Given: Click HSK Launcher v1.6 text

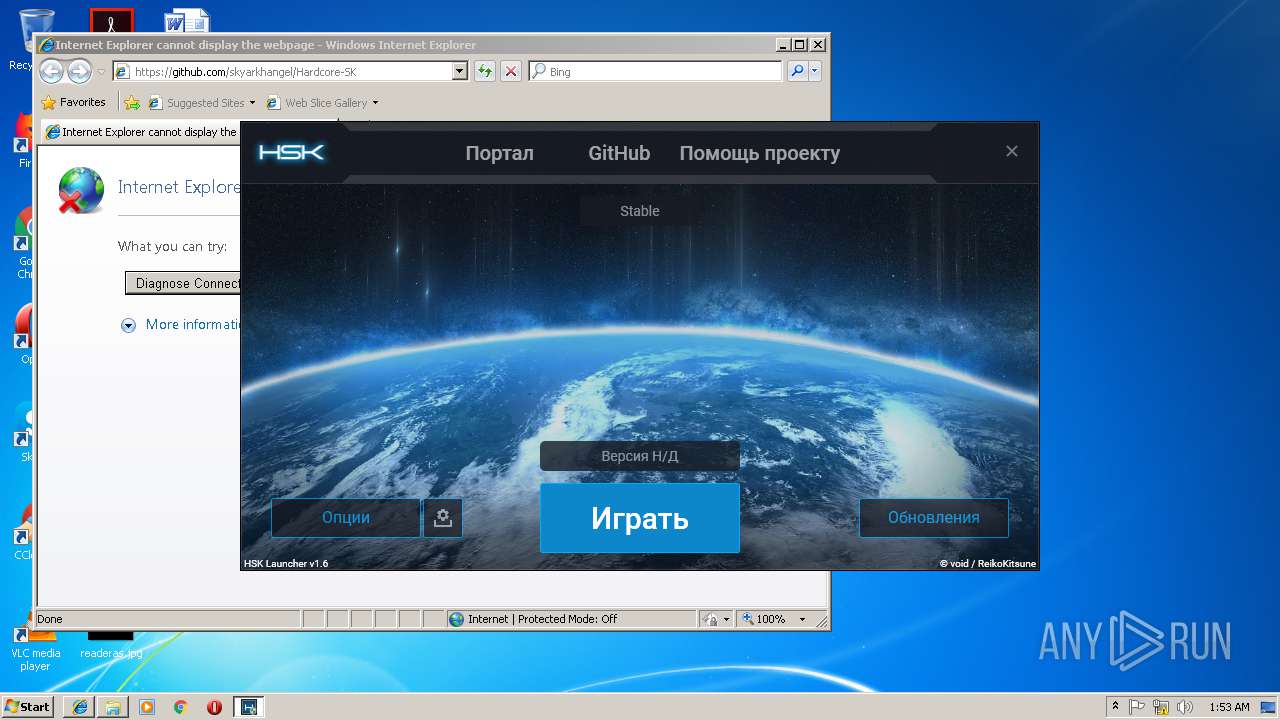Looking at the screenshot, I should pyautogui.click(x=286, y=563).
